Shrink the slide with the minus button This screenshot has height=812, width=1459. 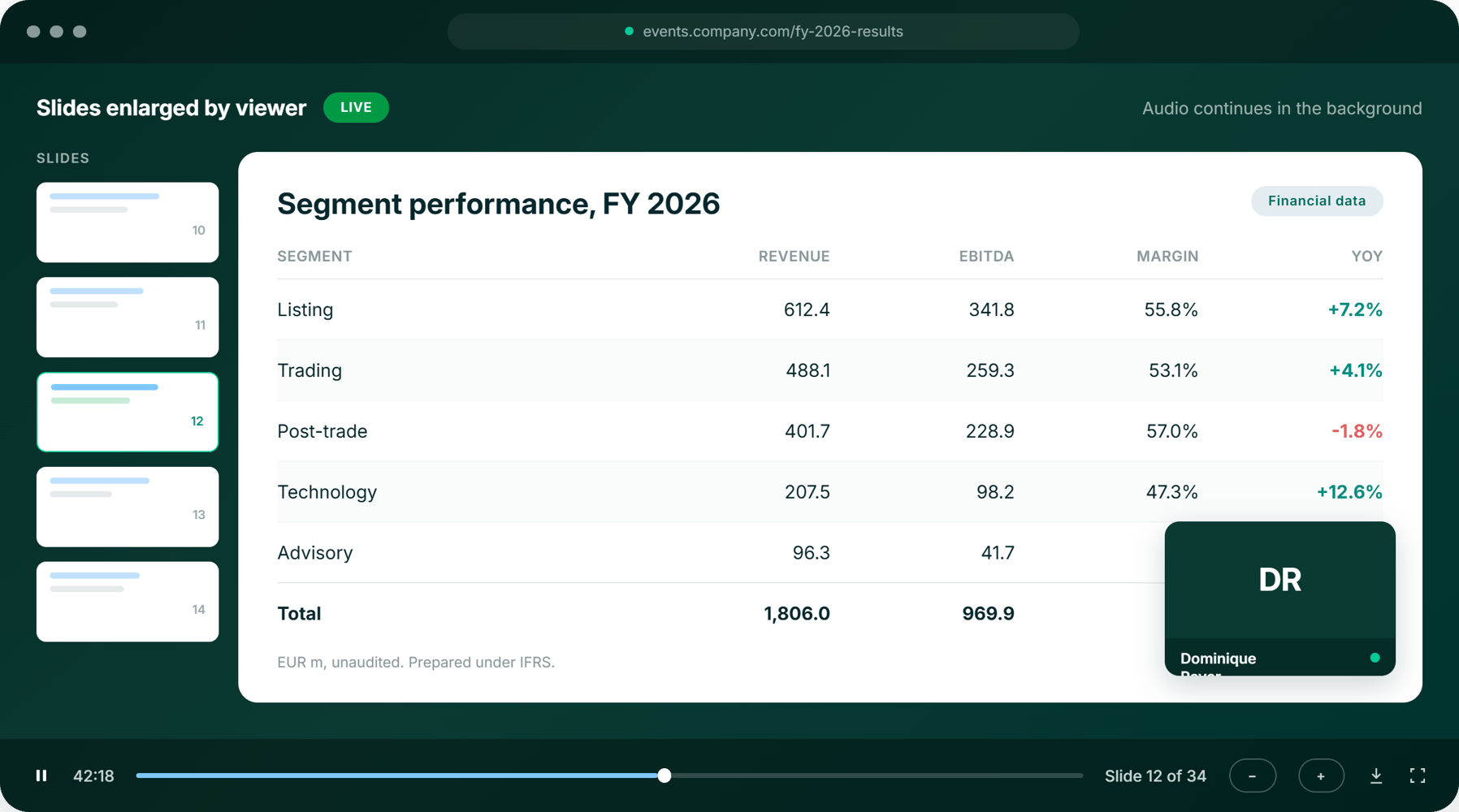coord(1253,775)
